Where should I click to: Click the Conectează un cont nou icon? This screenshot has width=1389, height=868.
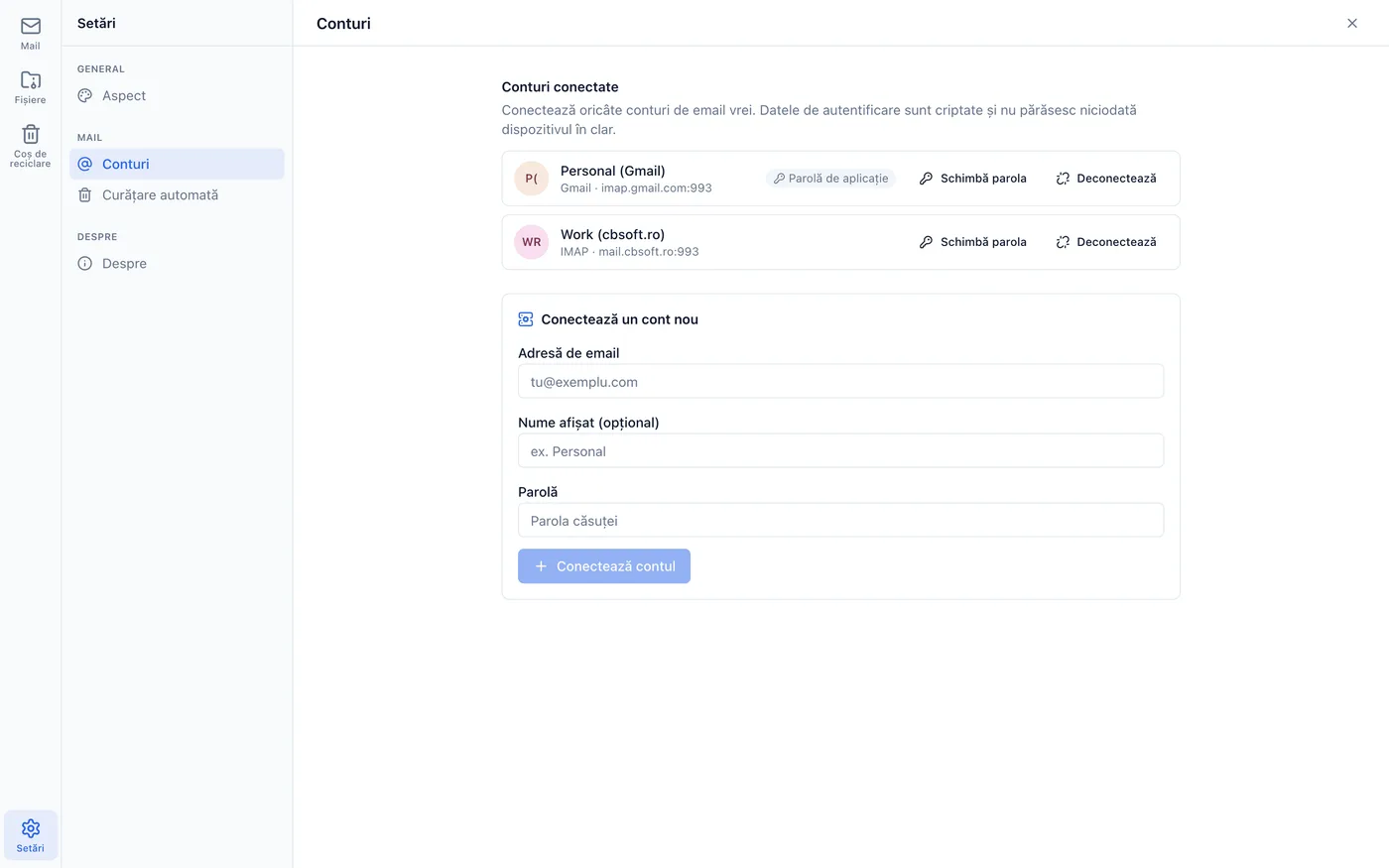[526, 319]
